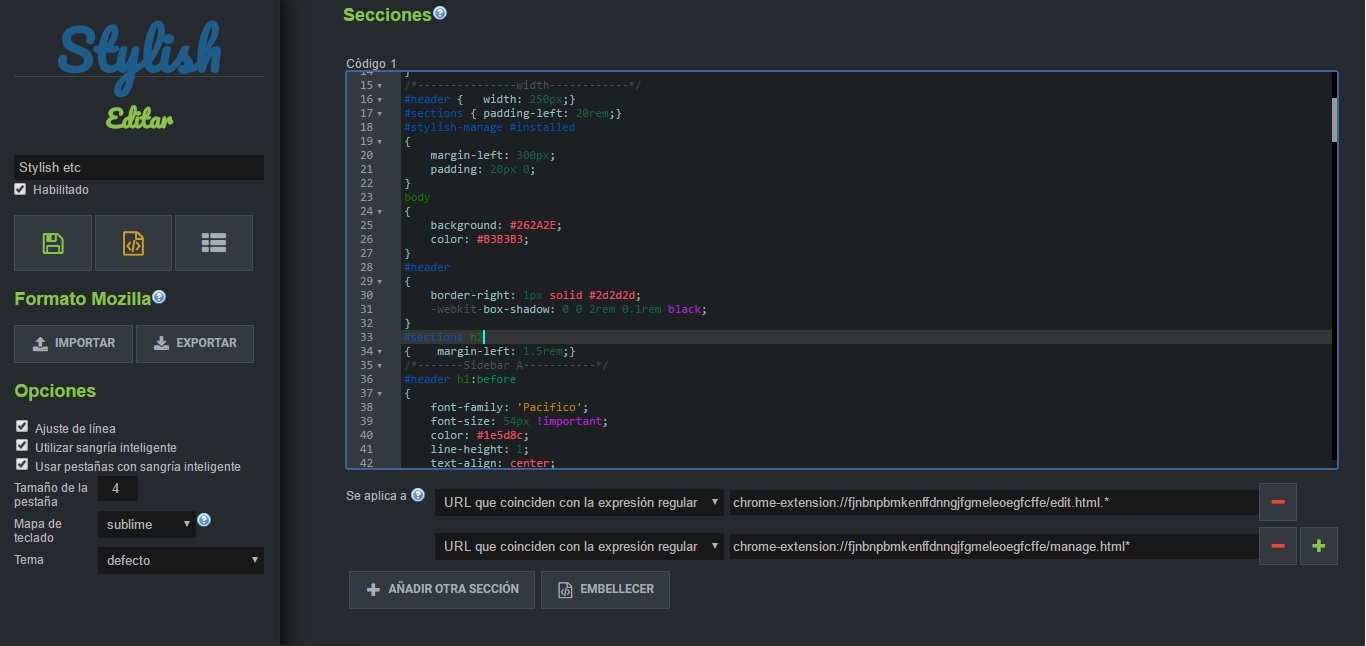Viewport: 1366px width, 646px height.
Task: Open the first URL expression type dropdown
Action: (580, 502)
